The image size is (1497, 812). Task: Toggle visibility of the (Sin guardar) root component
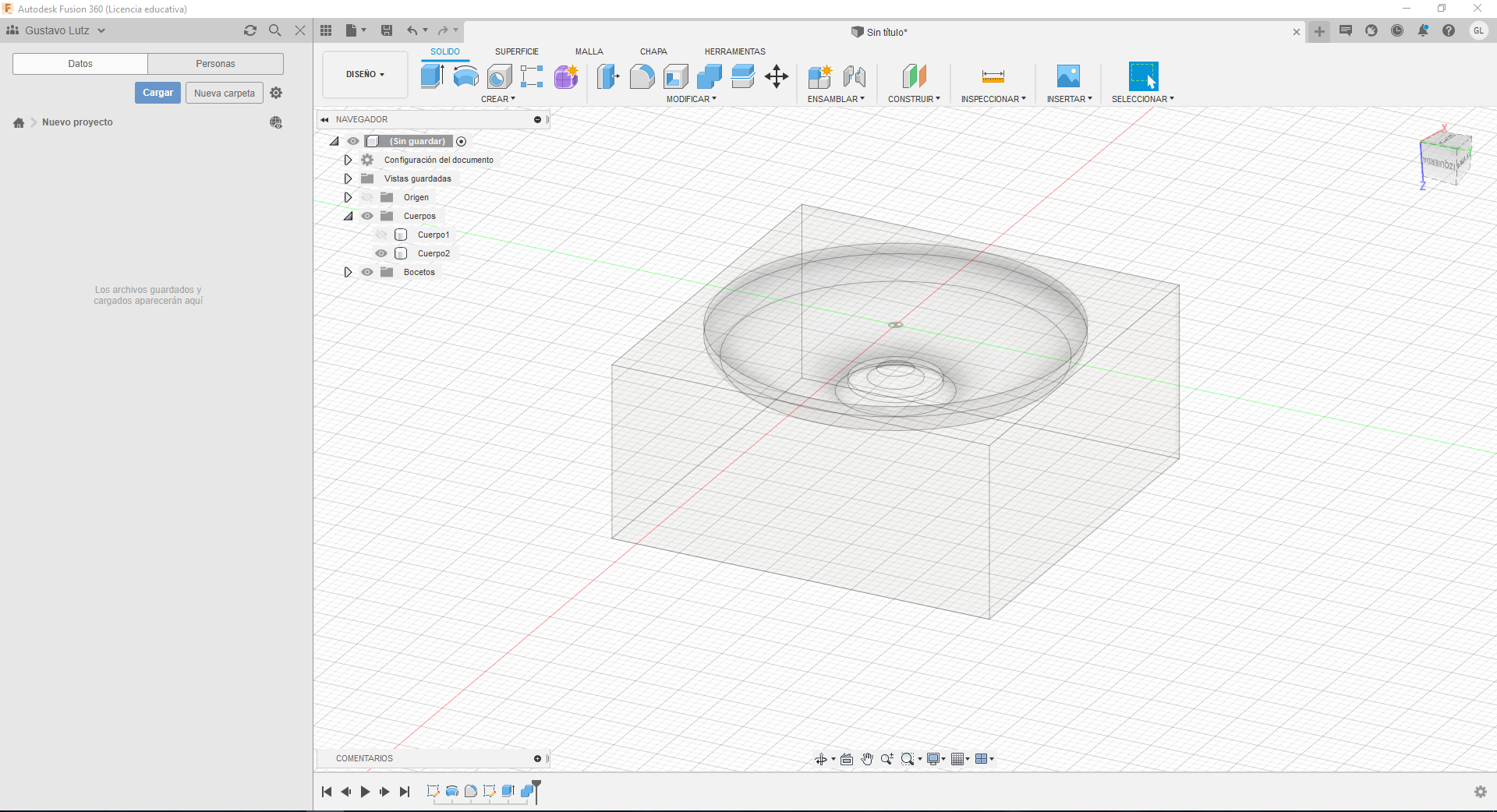pyautogui.click(x=353, y=141)
